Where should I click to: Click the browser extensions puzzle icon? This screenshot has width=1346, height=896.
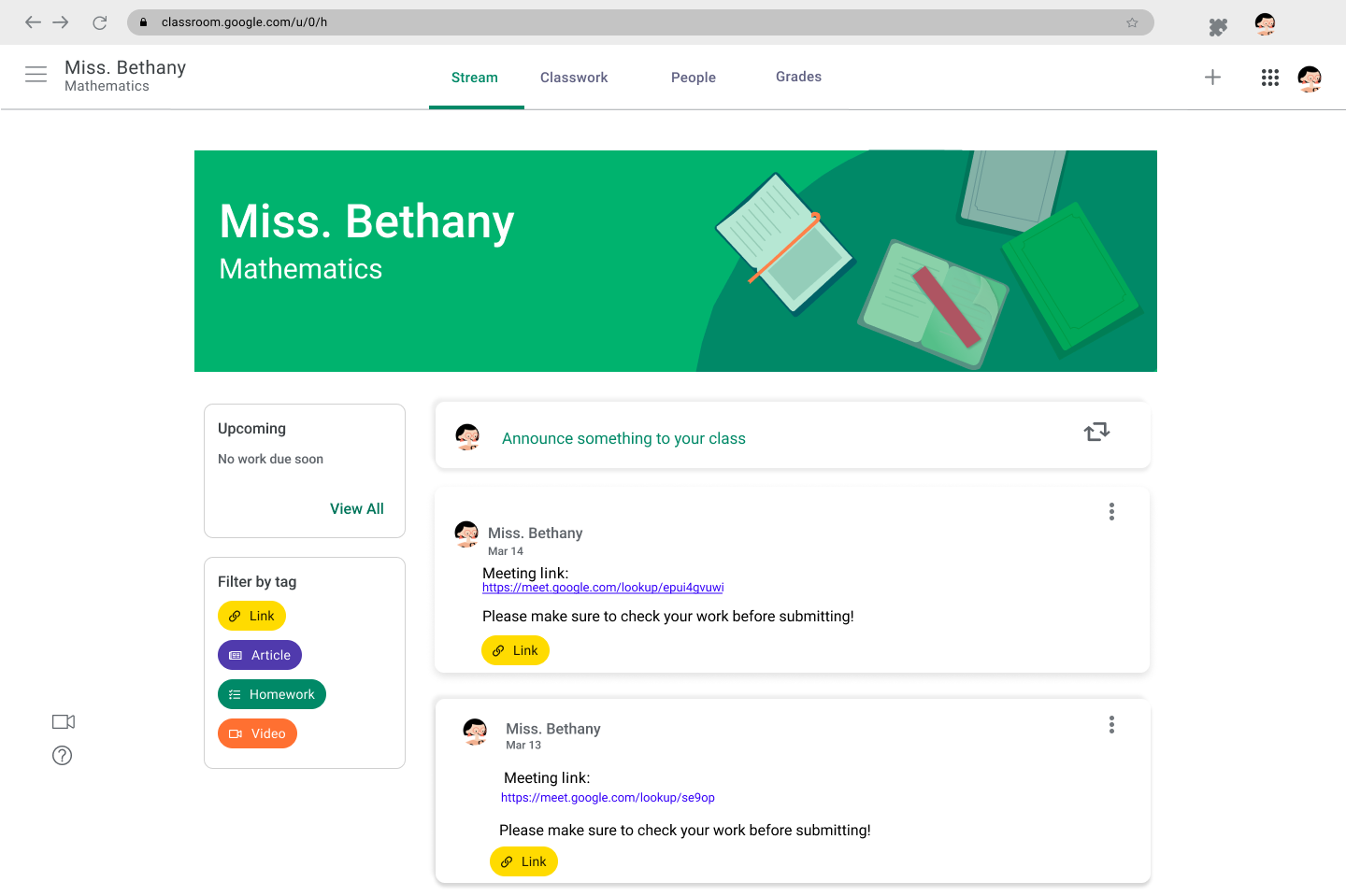pyautogui.click(x=1217, y=27)
